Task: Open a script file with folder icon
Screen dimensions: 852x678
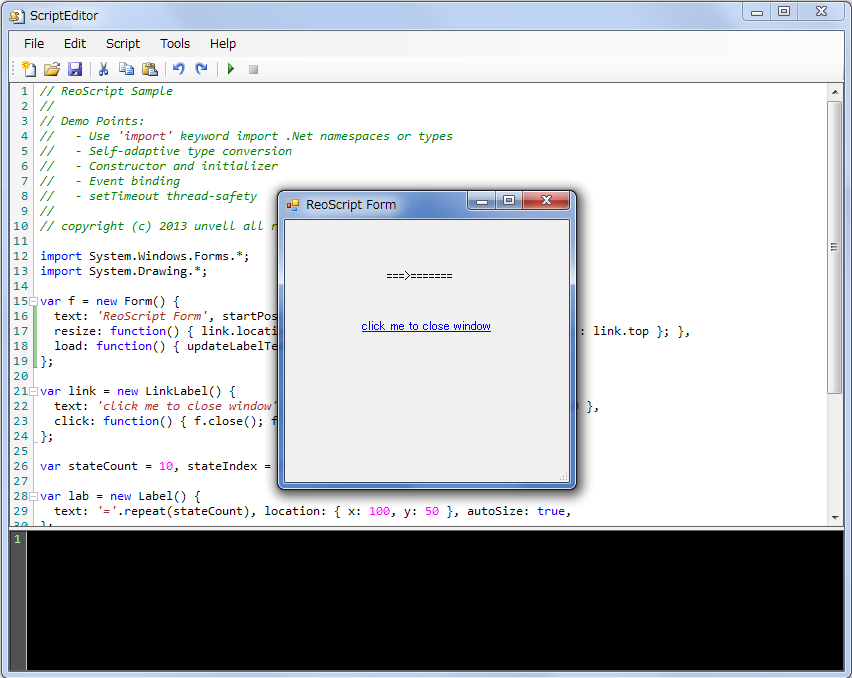Action: (52, 69)
